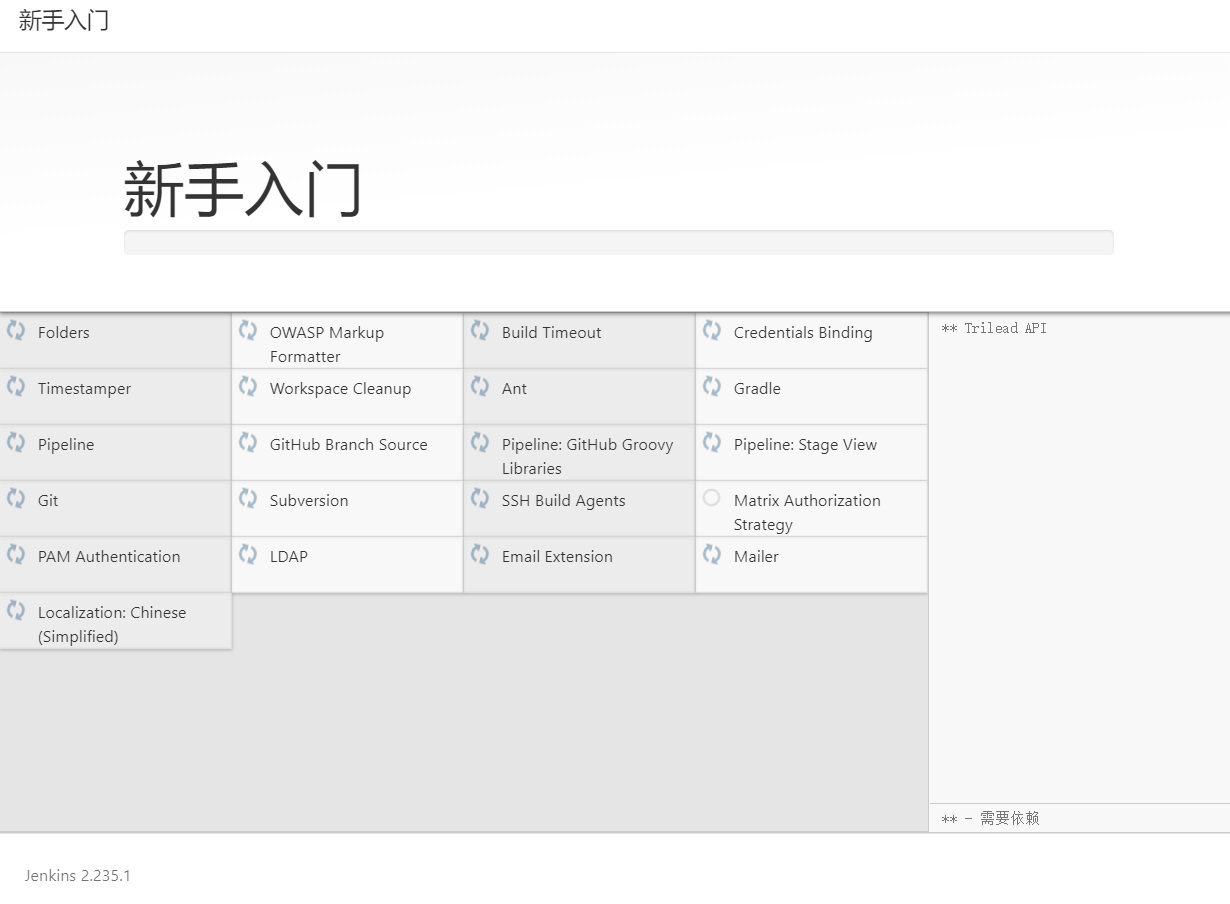Click the spinner icon beside Mailer

pos(712,555)
